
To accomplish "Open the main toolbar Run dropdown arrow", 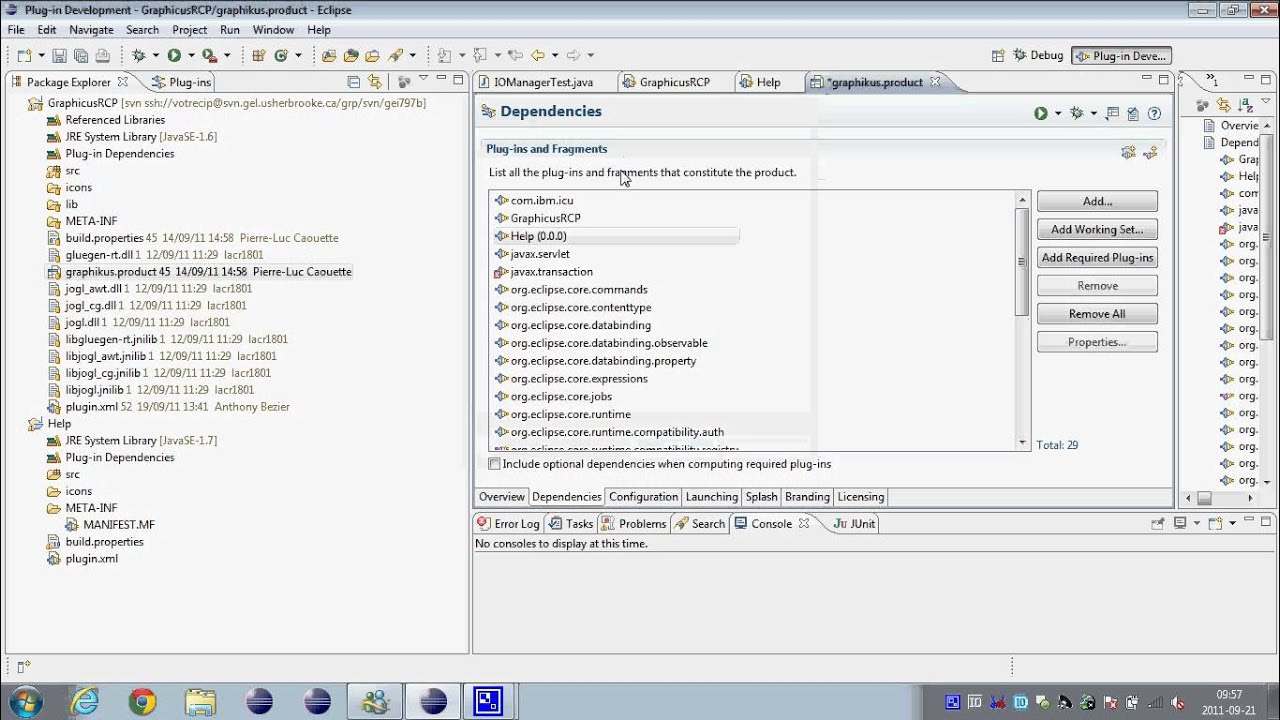I will pyautogui.click(x=191, y=56).
